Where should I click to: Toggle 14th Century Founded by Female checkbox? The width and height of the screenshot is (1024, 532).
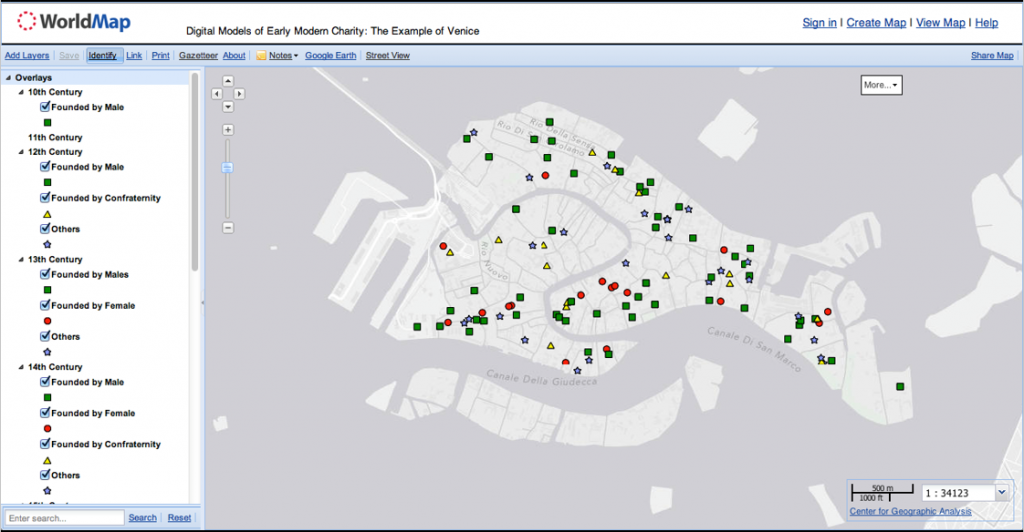(x=45, y=413)
